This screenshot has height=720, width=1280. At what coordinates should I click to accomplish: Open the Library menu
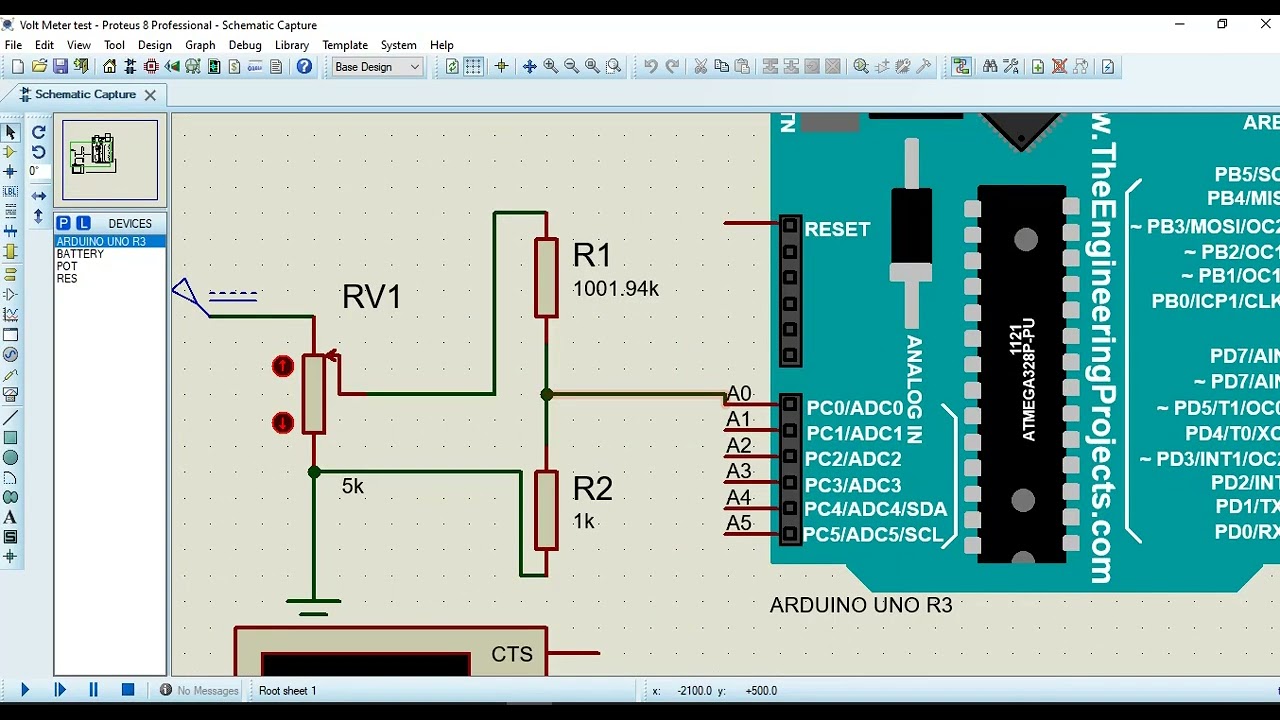click(292, 45)
